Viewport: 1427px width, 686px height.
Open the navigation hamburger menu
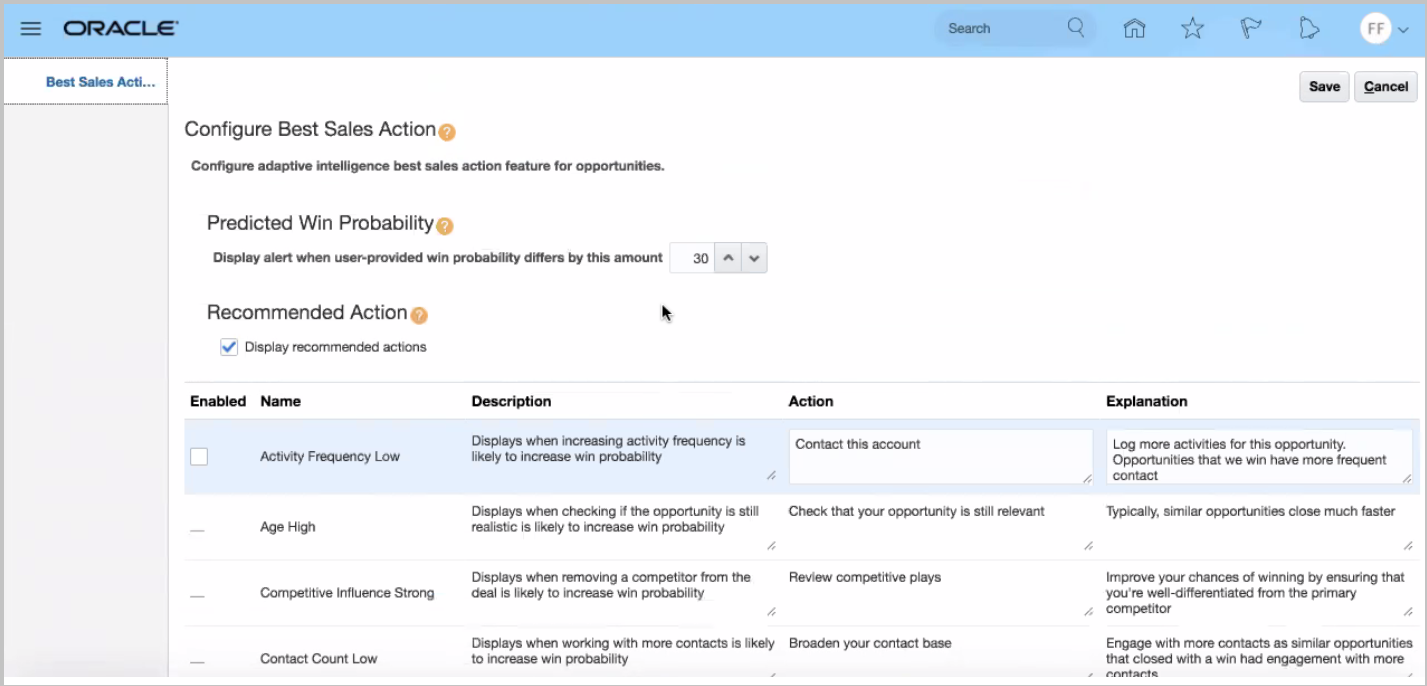click(x=30, y=27)
